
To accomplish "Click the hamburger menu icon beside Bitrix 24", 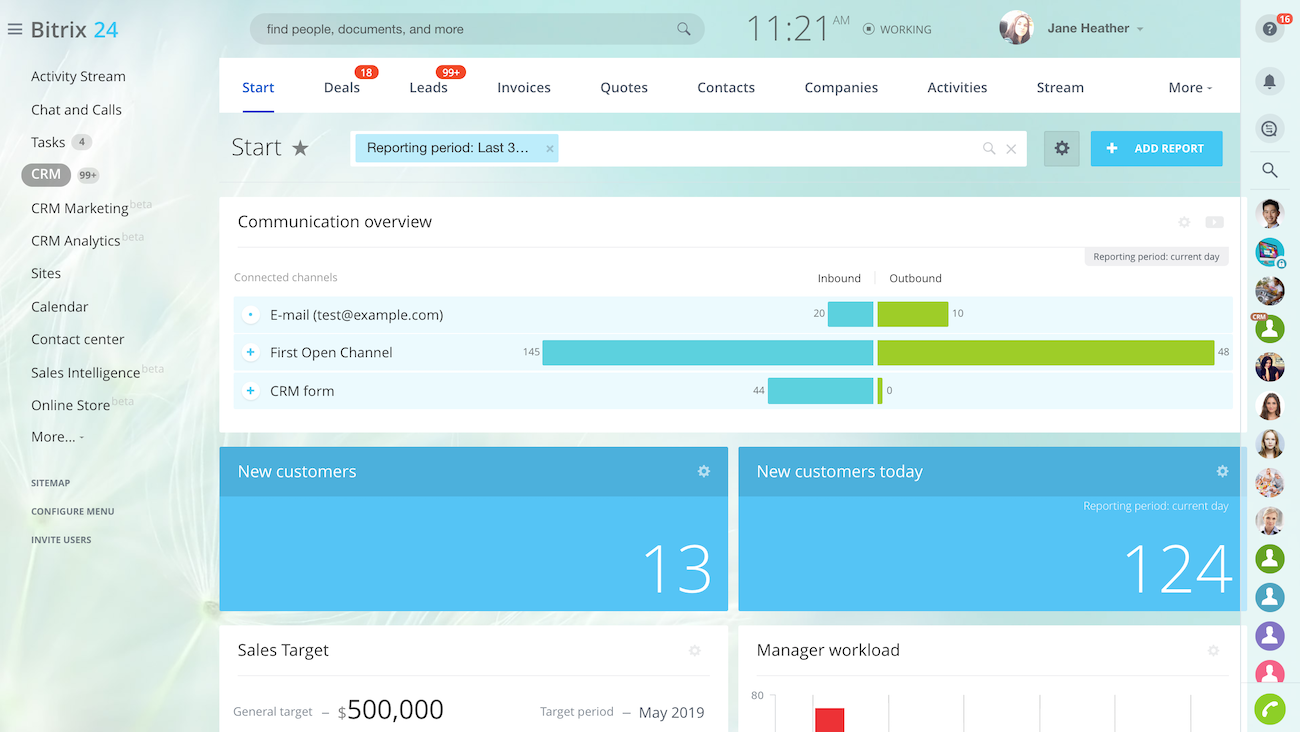I will click(x=15, y=30).
